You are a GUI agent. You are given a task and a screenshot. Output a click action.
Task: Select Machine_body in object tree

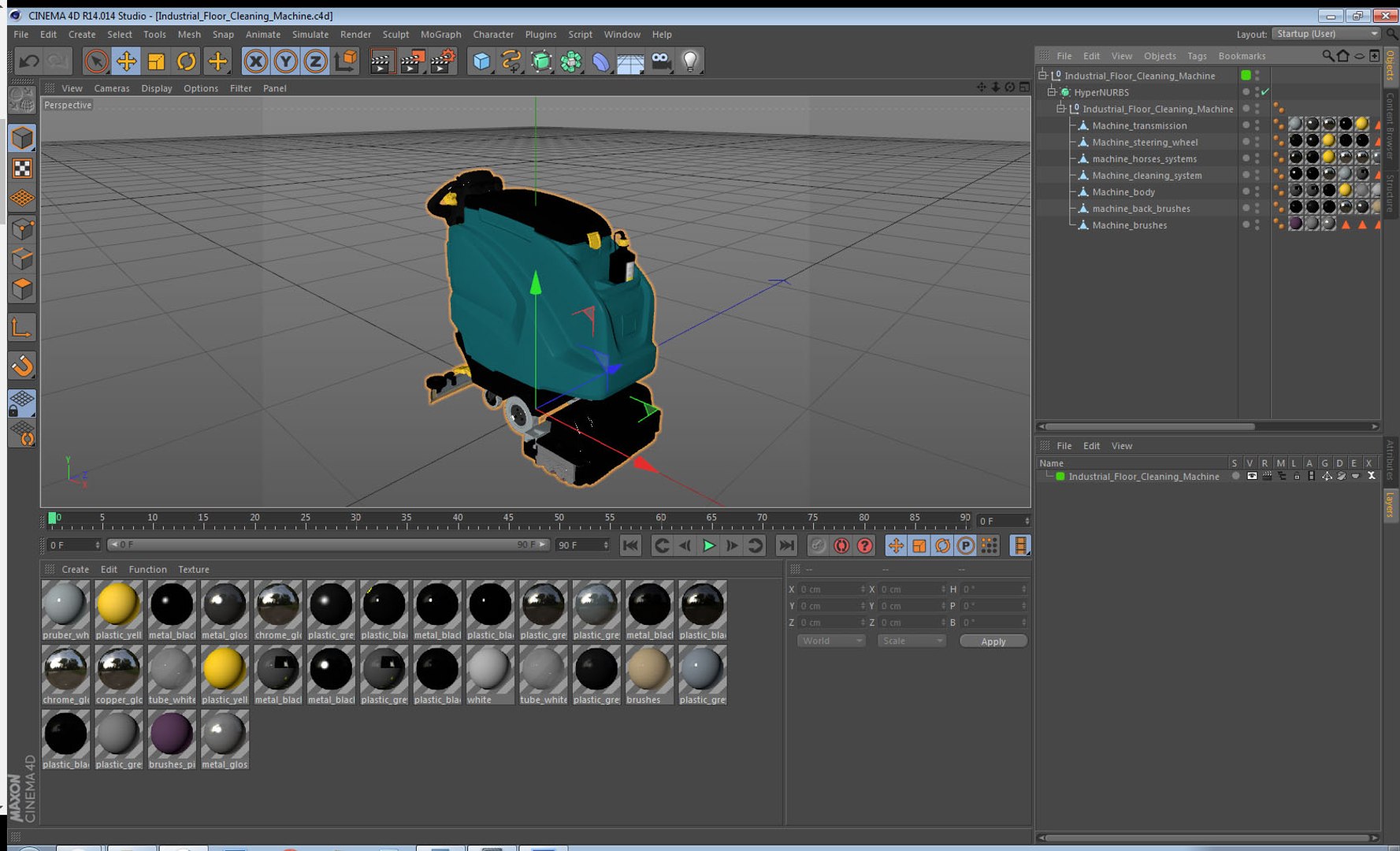(1123, 192)
